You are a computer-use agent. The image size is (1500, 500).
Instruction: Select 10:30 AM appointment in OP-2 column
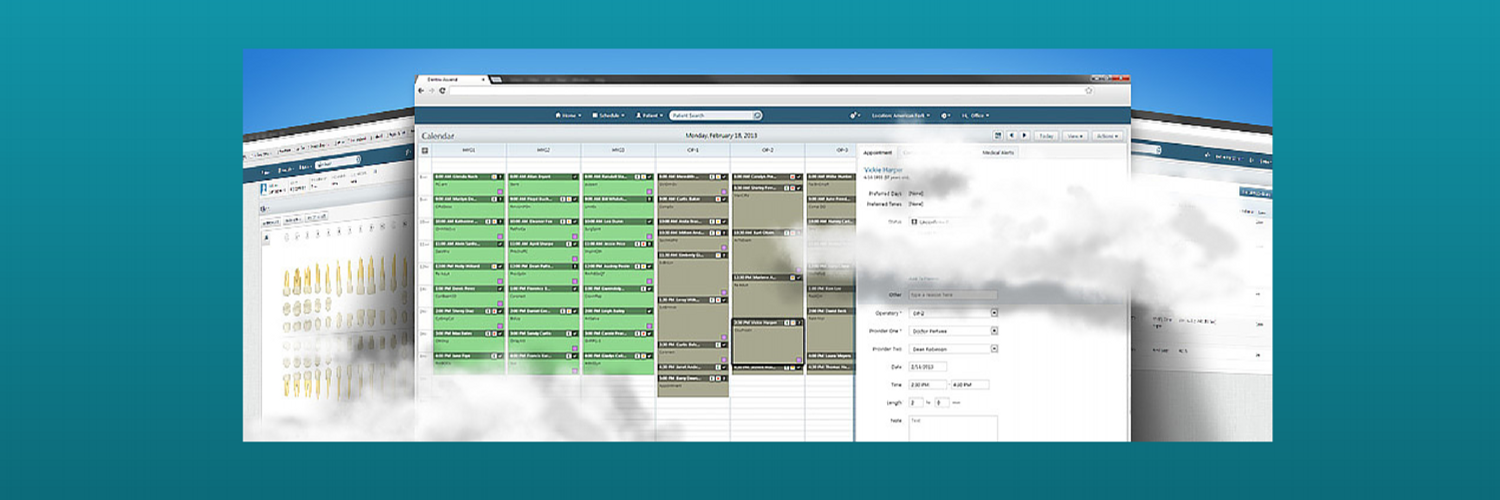coord(768,252)
